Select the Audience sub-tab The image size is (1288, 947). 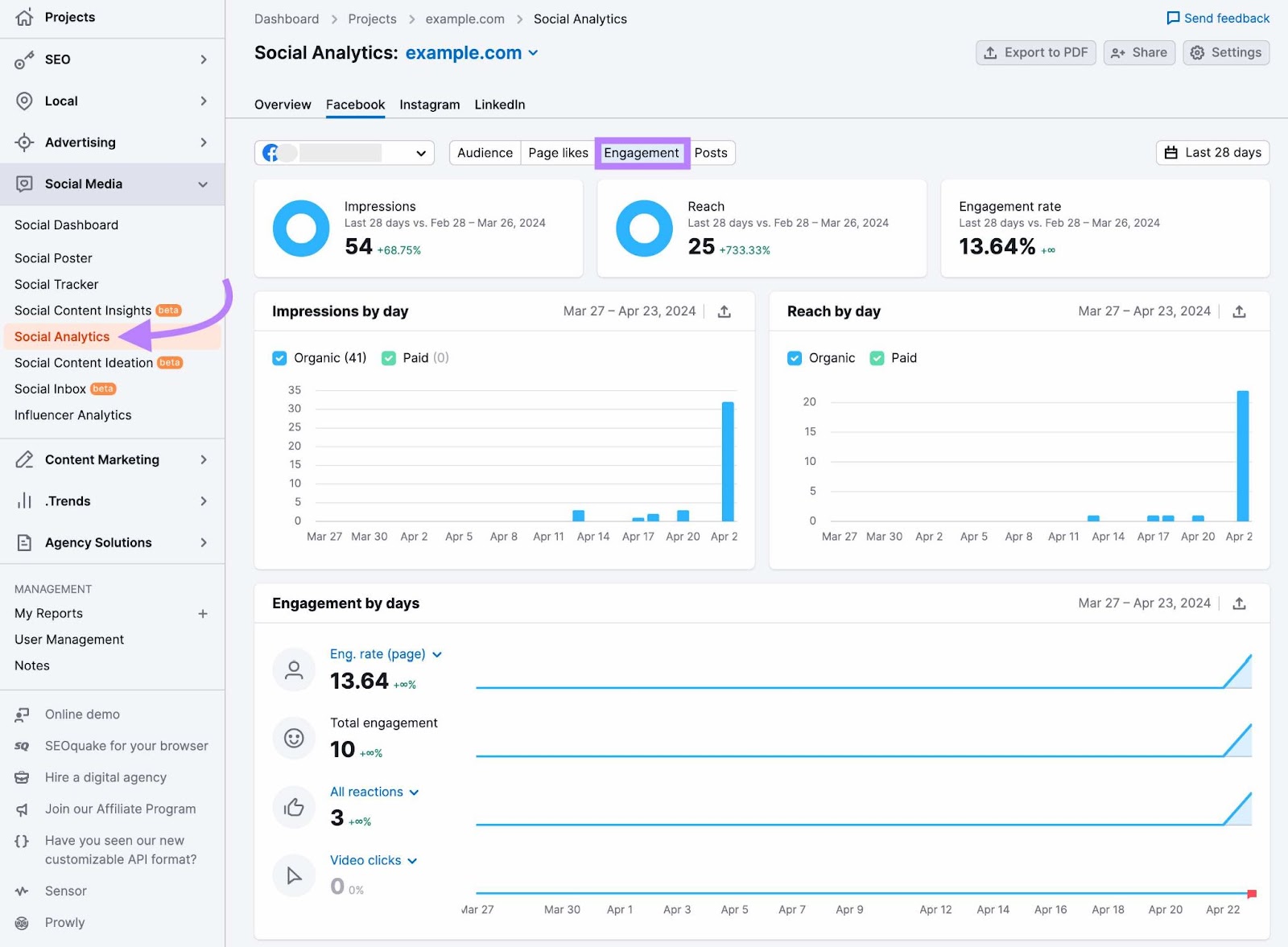(485, 153)
